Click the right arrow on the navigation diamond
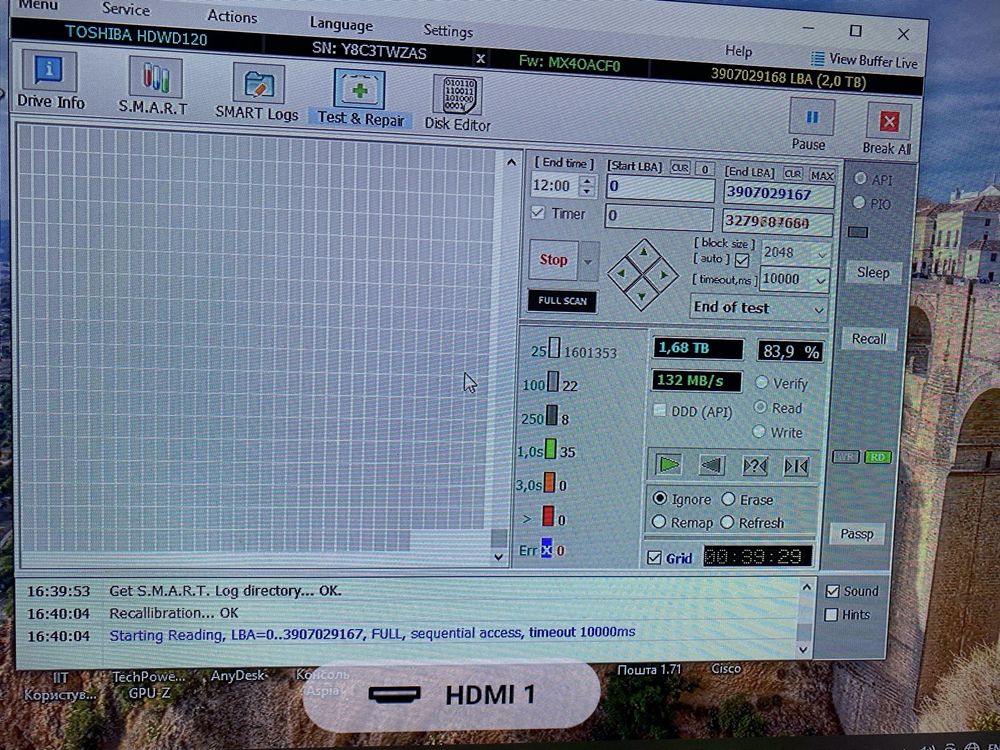The height and width of the screenshot is (750, 1000). [x=664, y=275]
